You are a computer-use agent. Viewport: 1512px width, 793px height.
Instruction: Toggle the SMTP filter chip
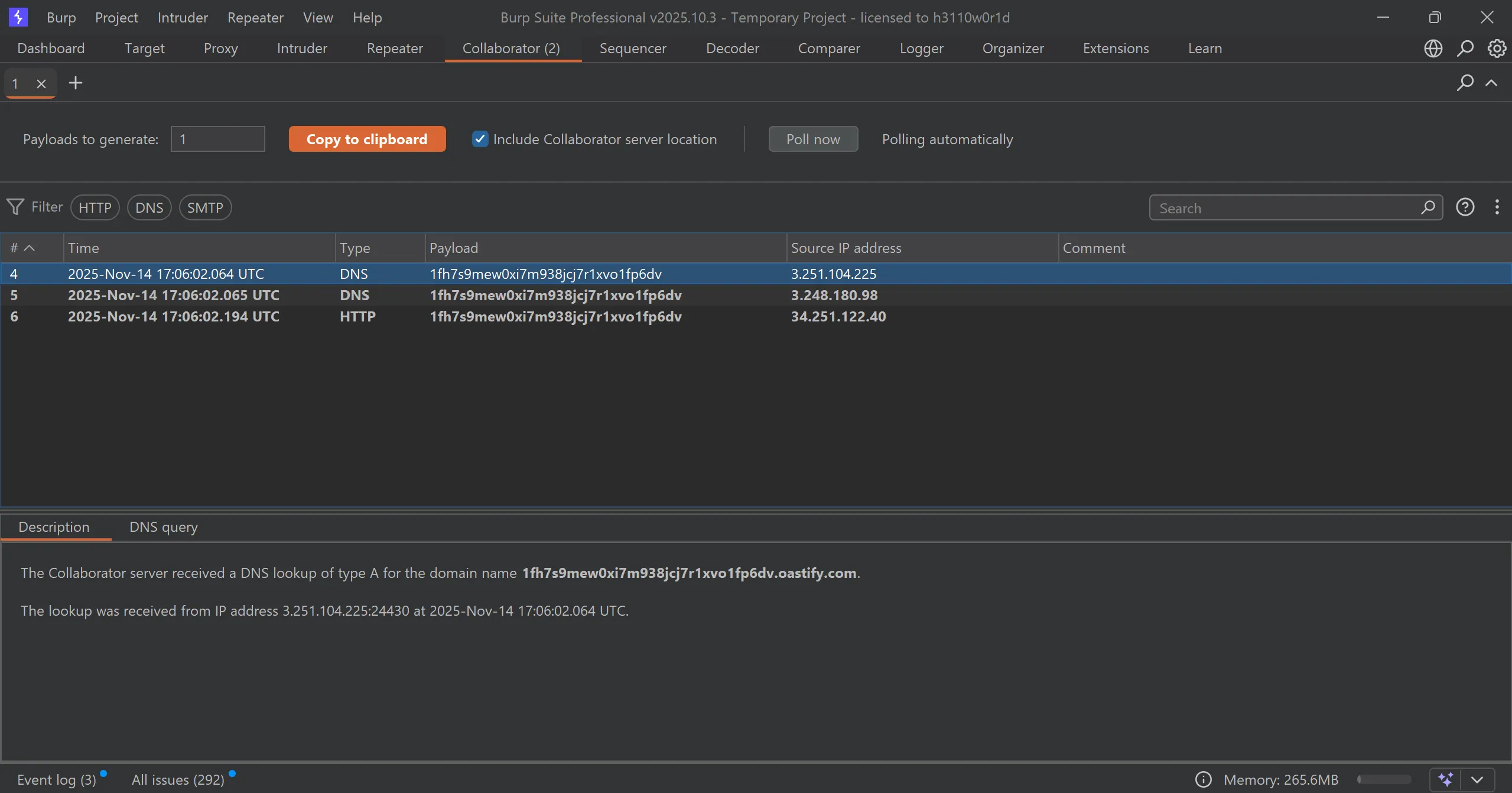(205, 208)
